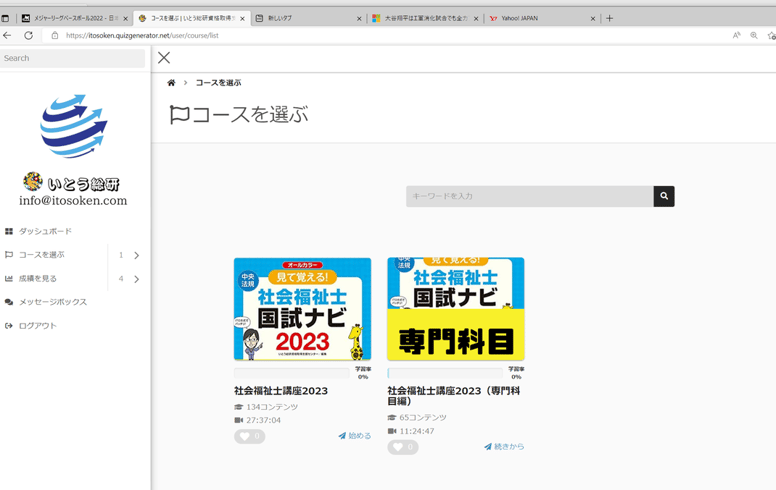Screen dimensions: 776x490
Task: Click the browser refresh icon
Action: pos(28,35)
